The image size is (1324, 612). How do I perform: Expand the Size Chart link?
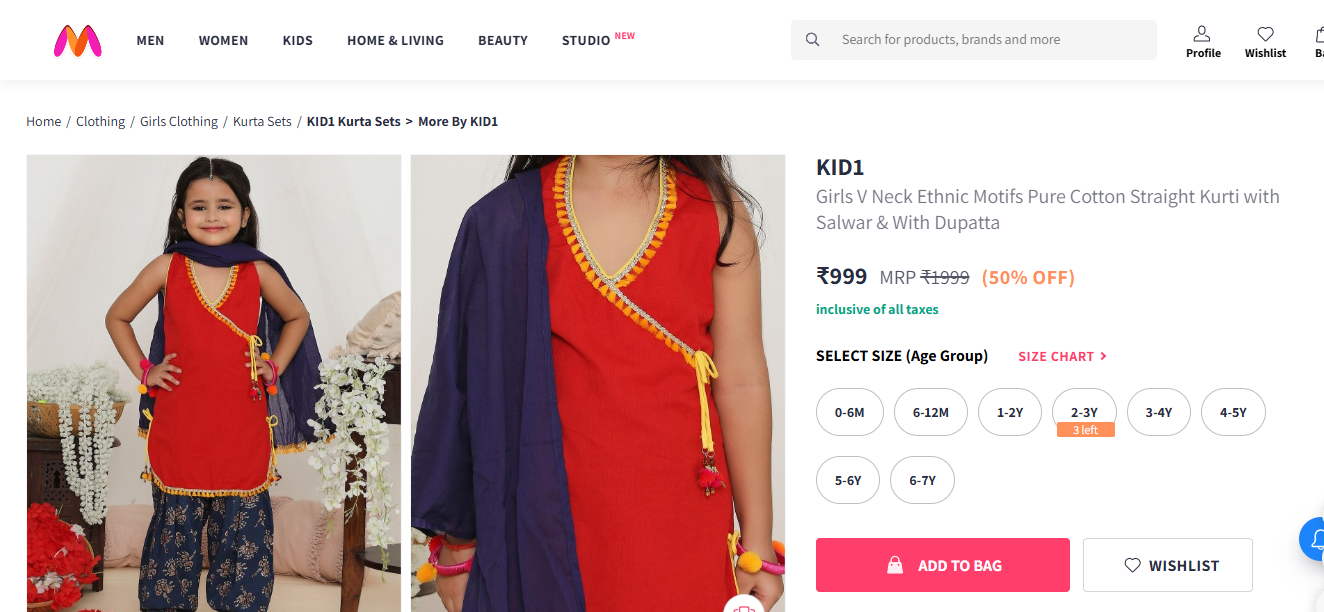1062,356
